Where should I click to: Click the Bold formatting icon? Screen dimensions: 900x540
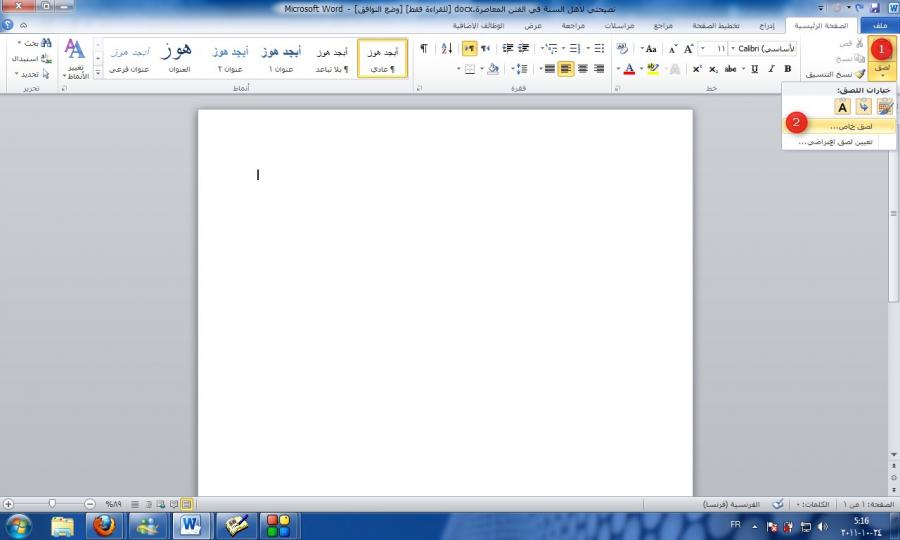(788, 69)
